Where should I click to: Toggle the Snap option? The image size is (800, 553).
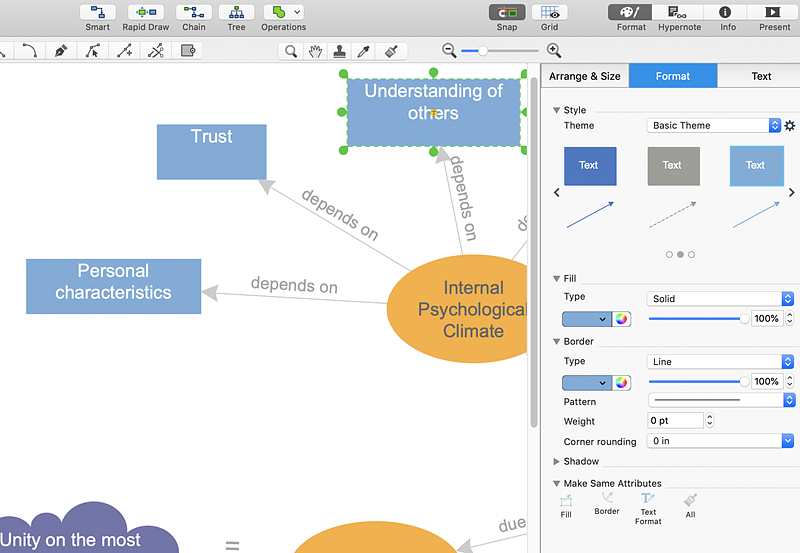pyautogui.click(x=507, y=13)
